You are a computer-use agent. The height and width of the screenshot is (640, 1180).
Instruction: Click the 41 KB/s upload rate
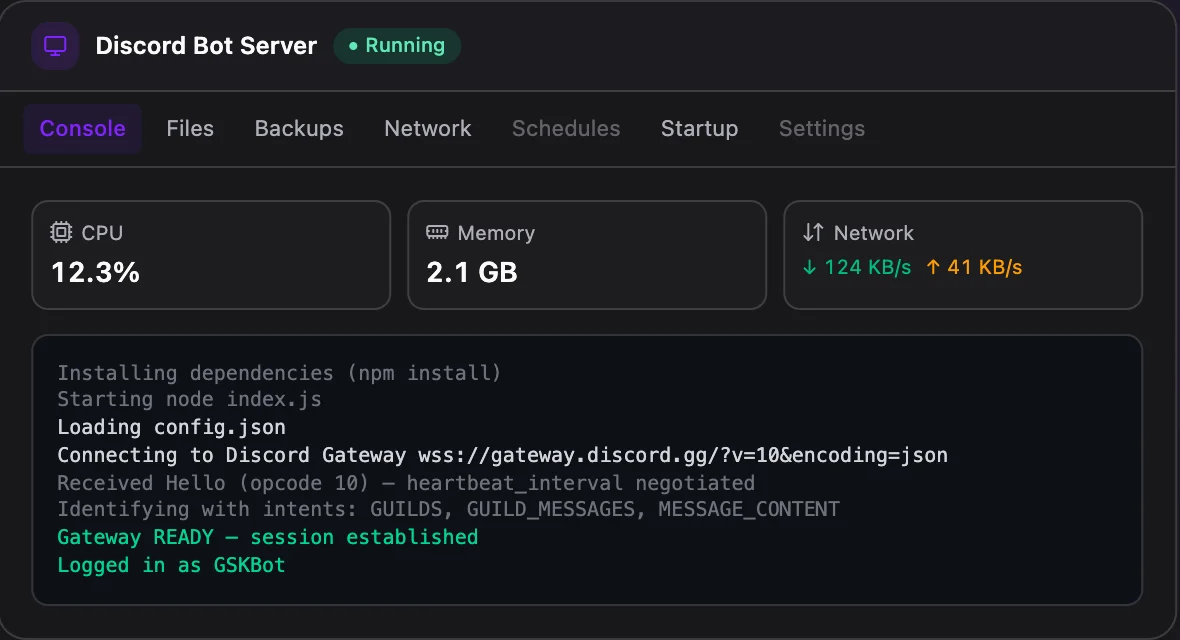(984, 267)
